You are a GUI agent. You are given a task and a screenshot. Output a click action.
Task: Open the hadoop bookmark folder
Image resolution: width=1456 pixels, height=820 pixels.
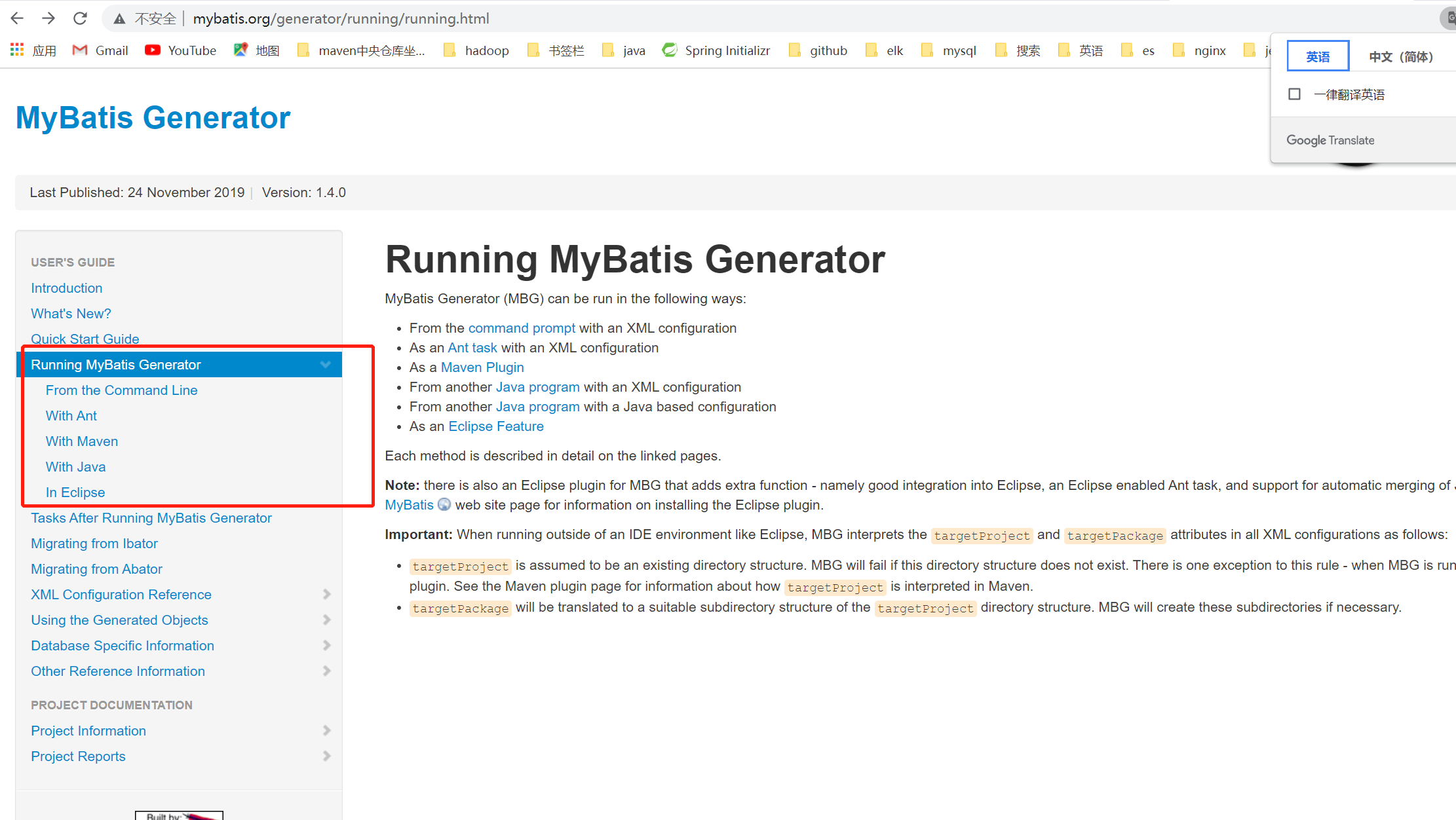476,50
